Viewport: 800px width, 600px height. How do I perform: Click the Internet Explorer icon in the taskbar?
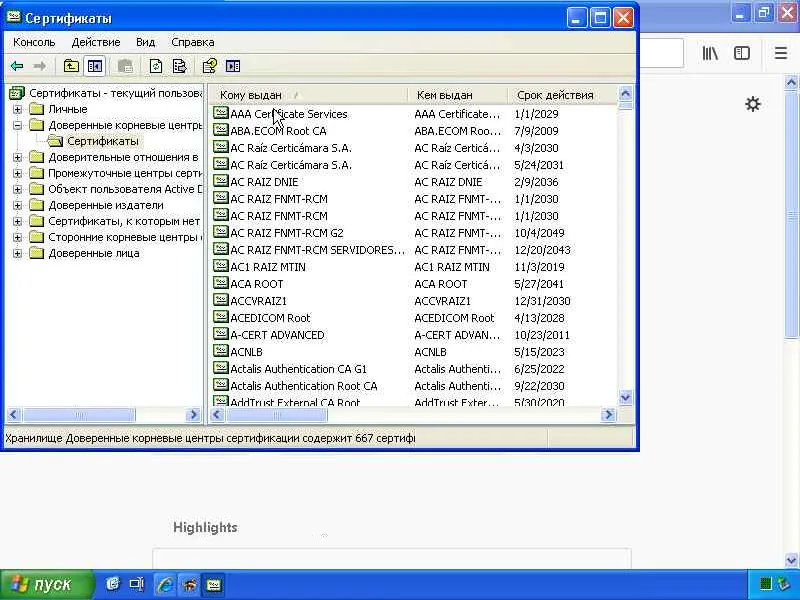pos(165,584)
